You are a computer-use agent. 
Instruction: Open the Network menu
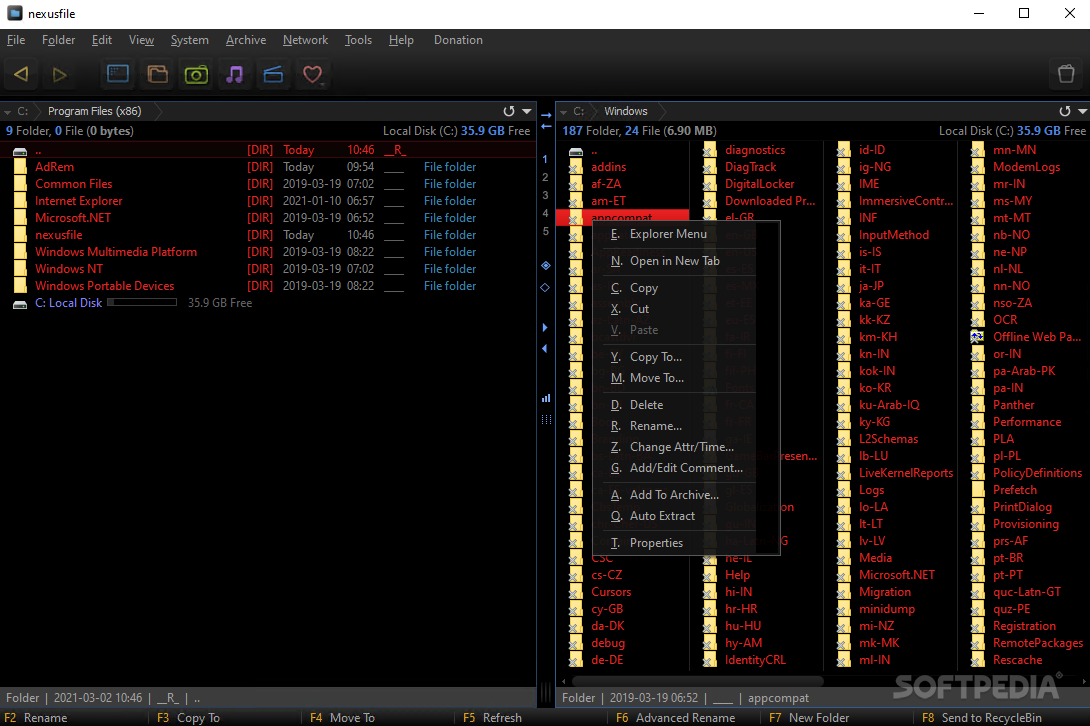tap(305, 40)
